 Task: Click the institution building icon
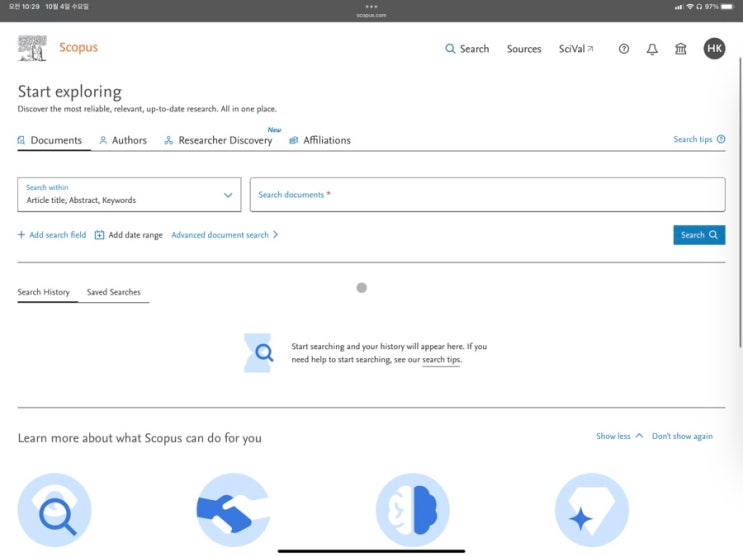point(680,49)
